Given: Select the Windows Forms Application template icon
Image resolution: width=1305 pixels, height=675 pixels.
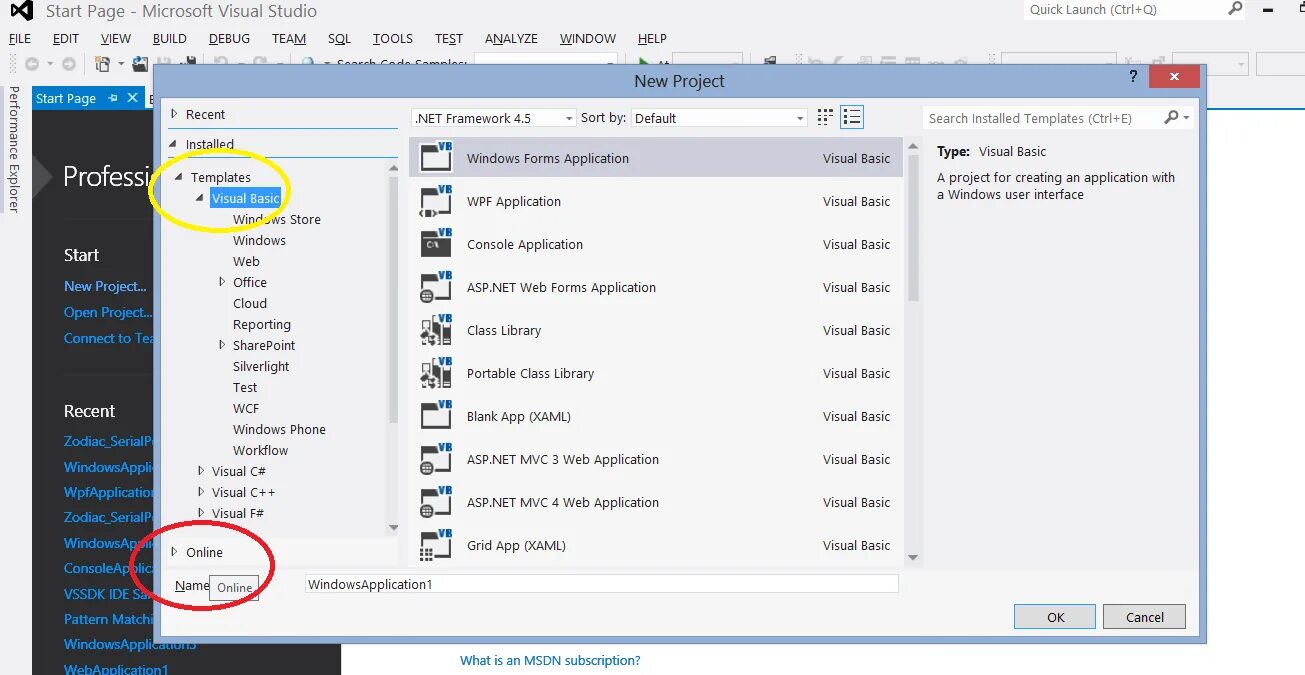Looking at the screenshot, I should (436, 158).
